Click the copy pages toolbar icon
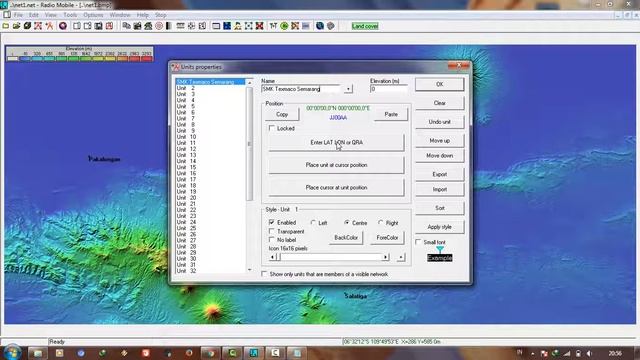 tap(127, 26)
